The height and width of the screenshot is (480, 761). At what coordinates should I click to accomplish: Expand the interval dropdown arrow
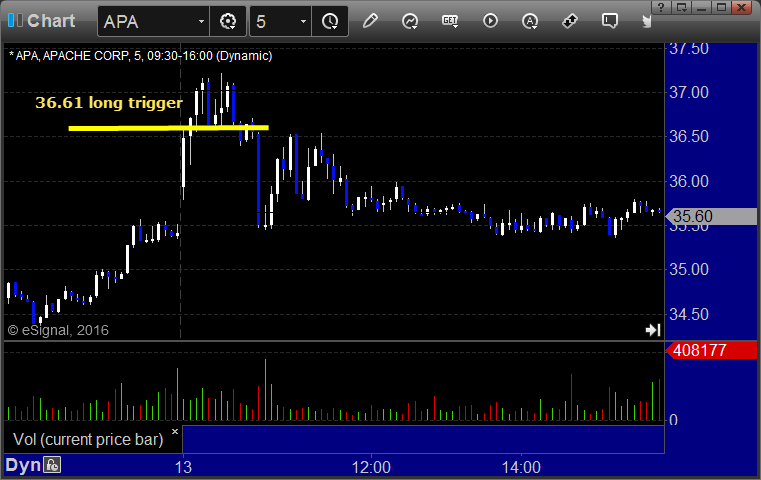pos(303,21)
